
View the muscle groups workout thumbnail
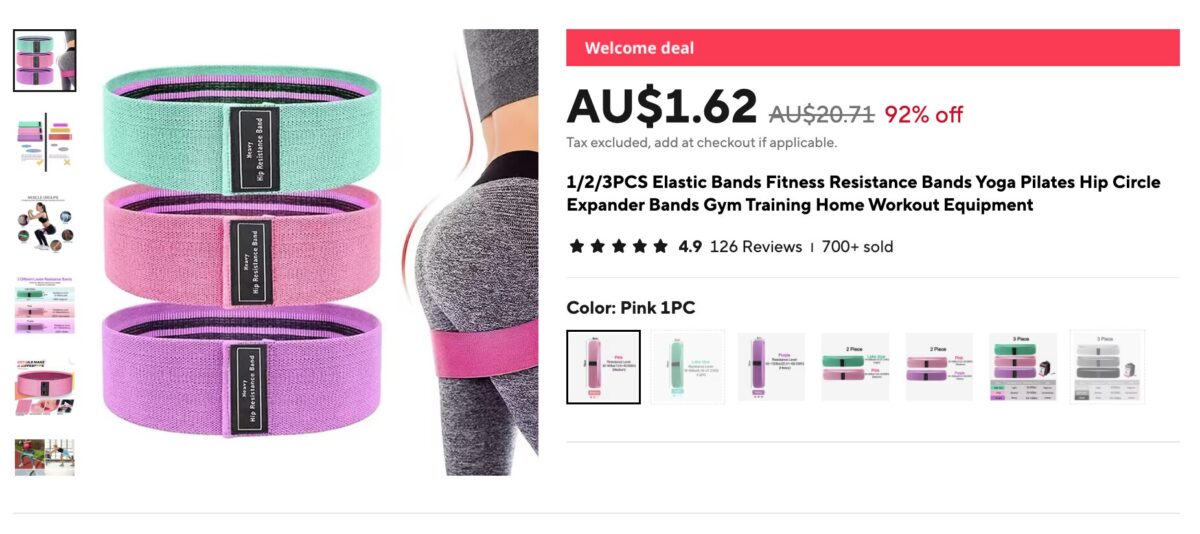(44, 223)
